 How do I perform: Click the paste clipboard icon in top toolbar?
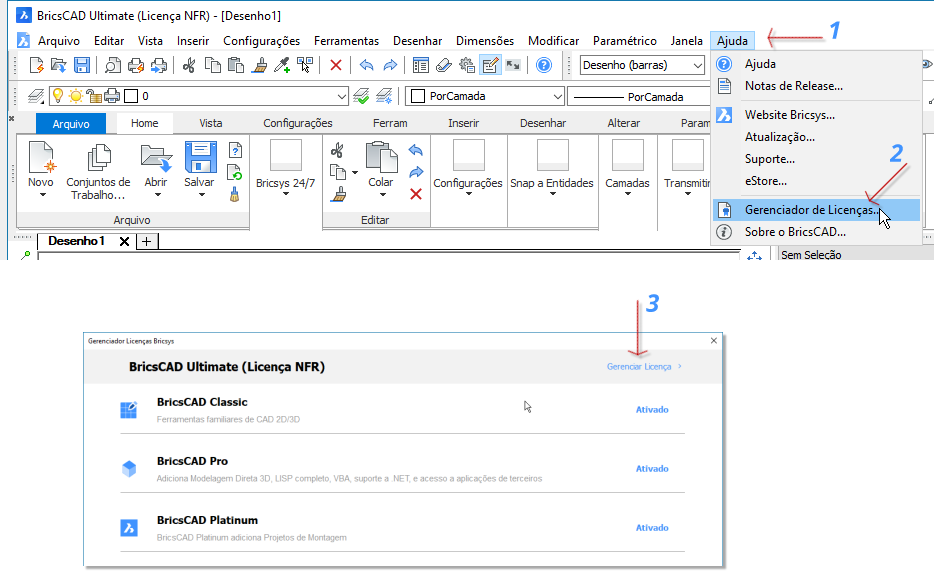click(236, 65)
